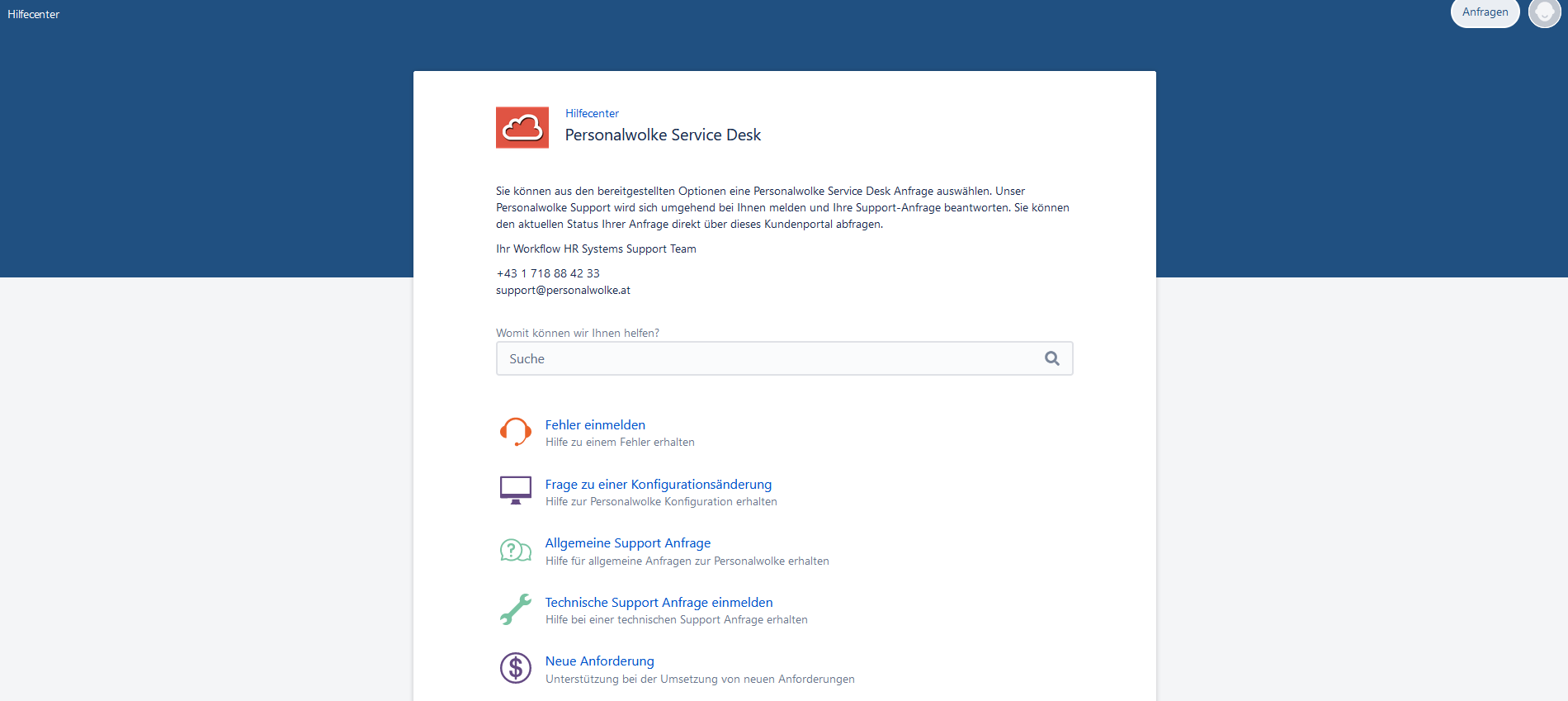The image size is (1568, 701).
Task: Go to Hilfecenter in top-left header
Action: tap(34, 14)
